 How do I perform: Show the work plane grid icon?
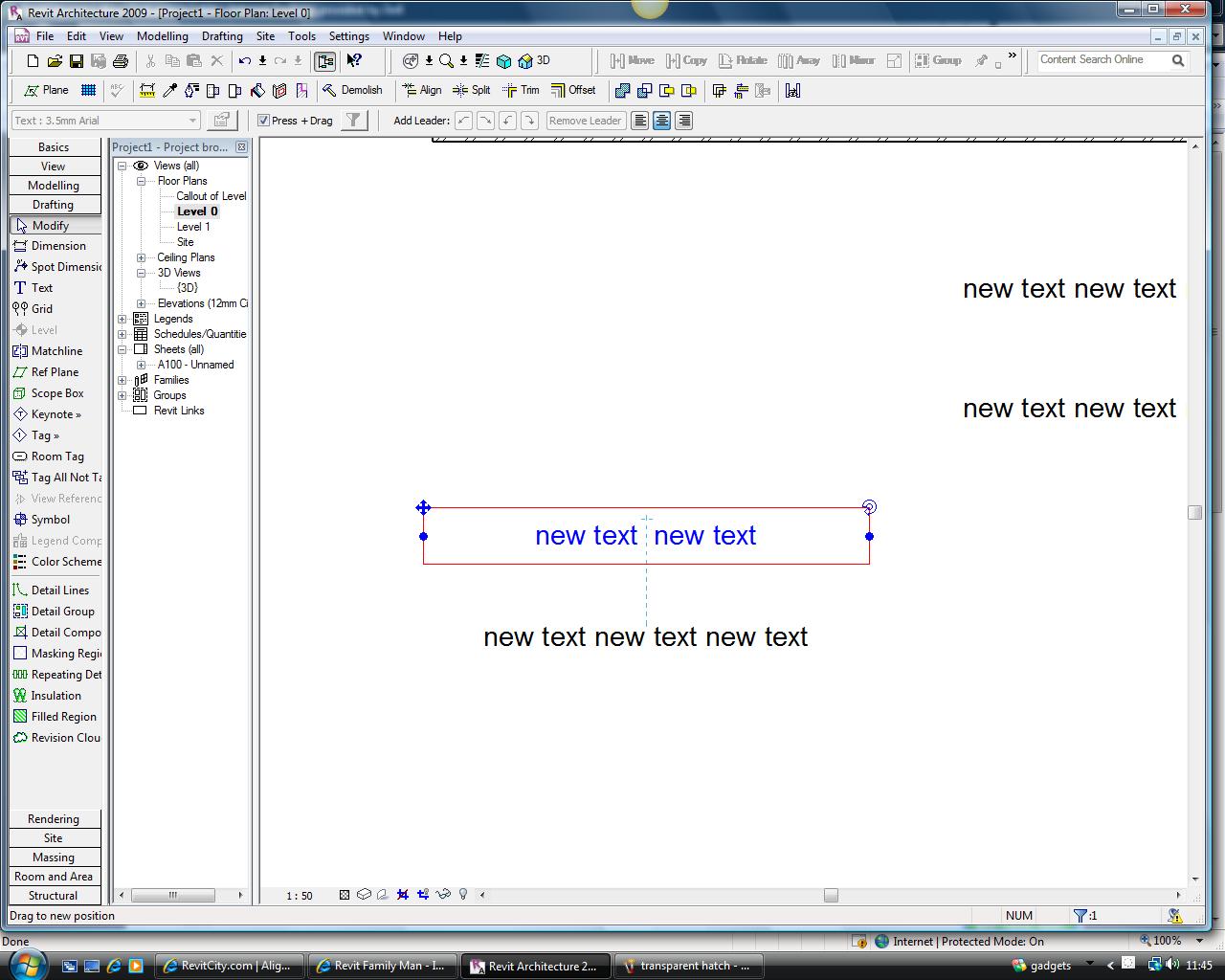(88, 90)
